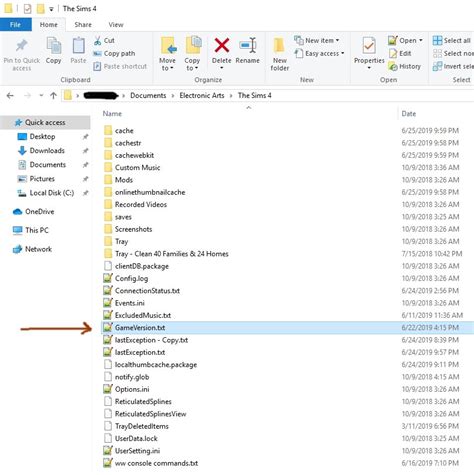Expand chevron after Documents in address bar
Viewport: 474px width, 475px height.
[173, 96]
